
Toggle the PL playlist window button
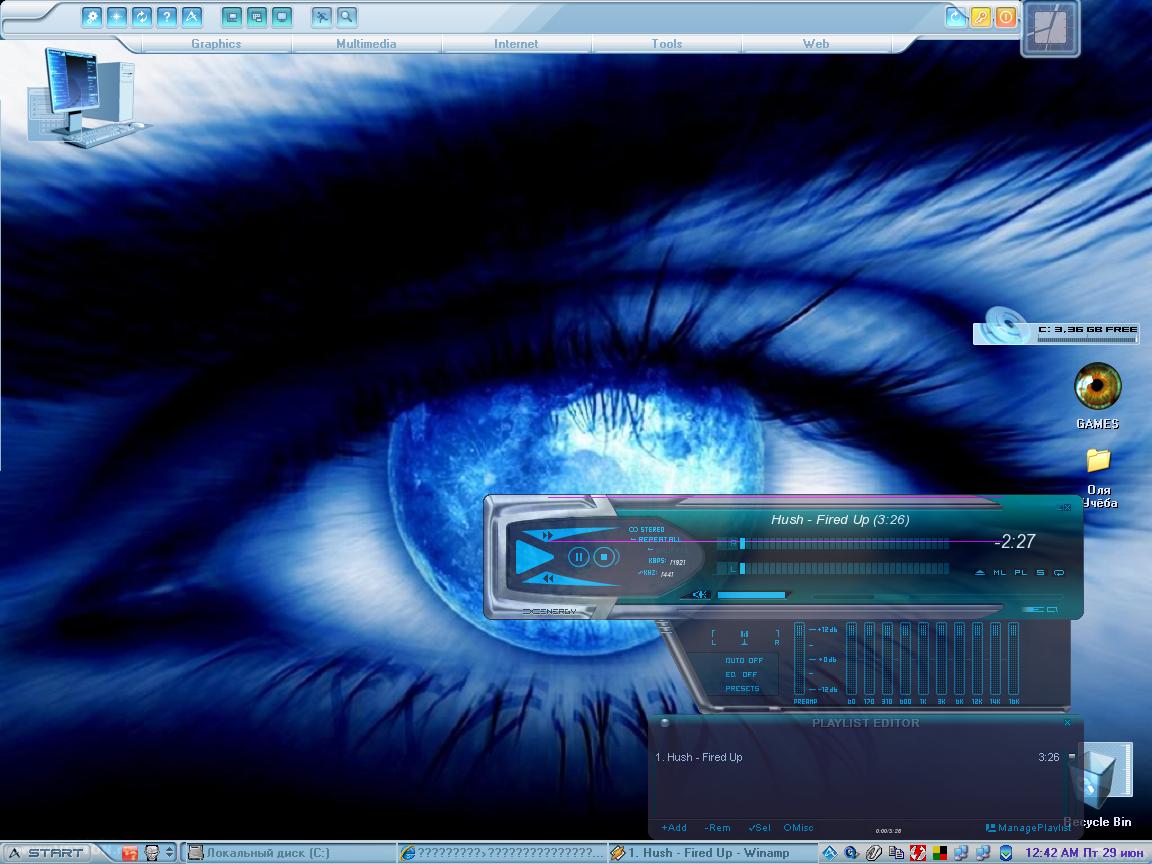click(1020, 573)
